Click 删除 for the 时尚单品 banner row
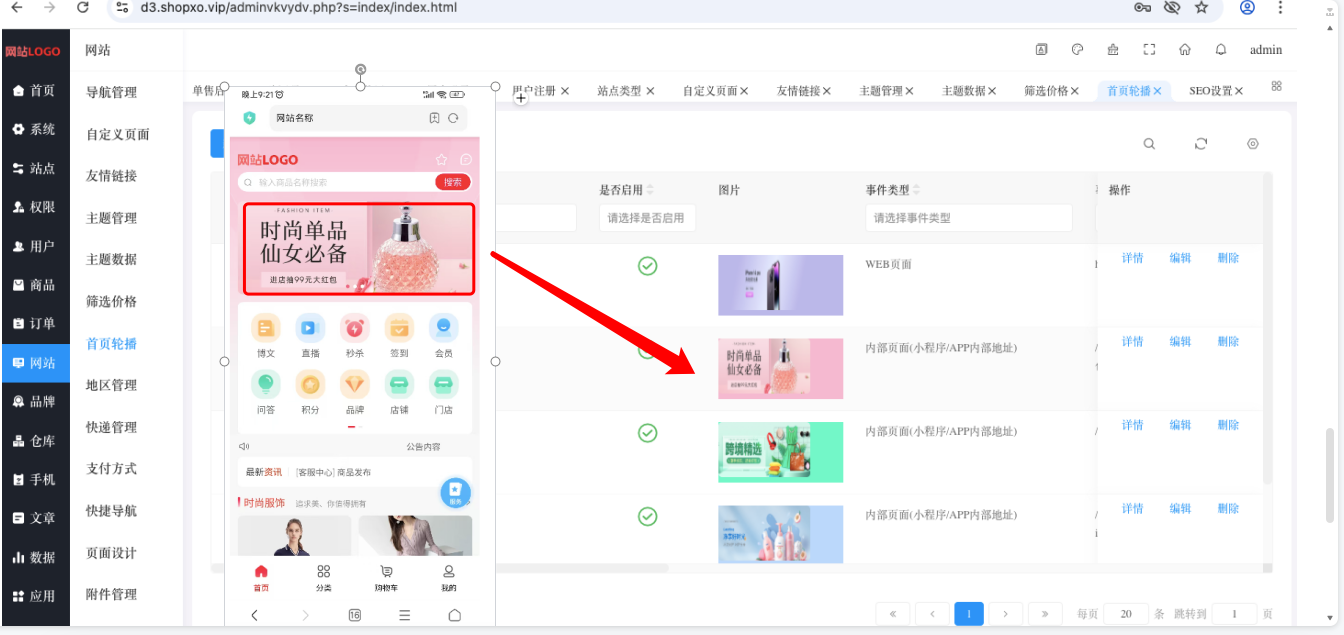The width and height of the screenshot is (1344, 635). (x=1228, y=342)
